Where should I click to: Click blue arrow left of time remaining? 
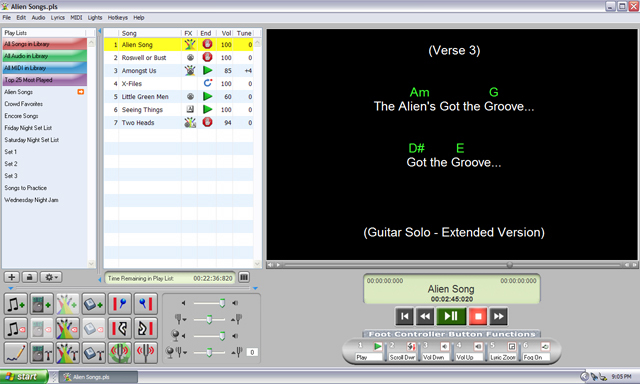(x=100, y=280)
